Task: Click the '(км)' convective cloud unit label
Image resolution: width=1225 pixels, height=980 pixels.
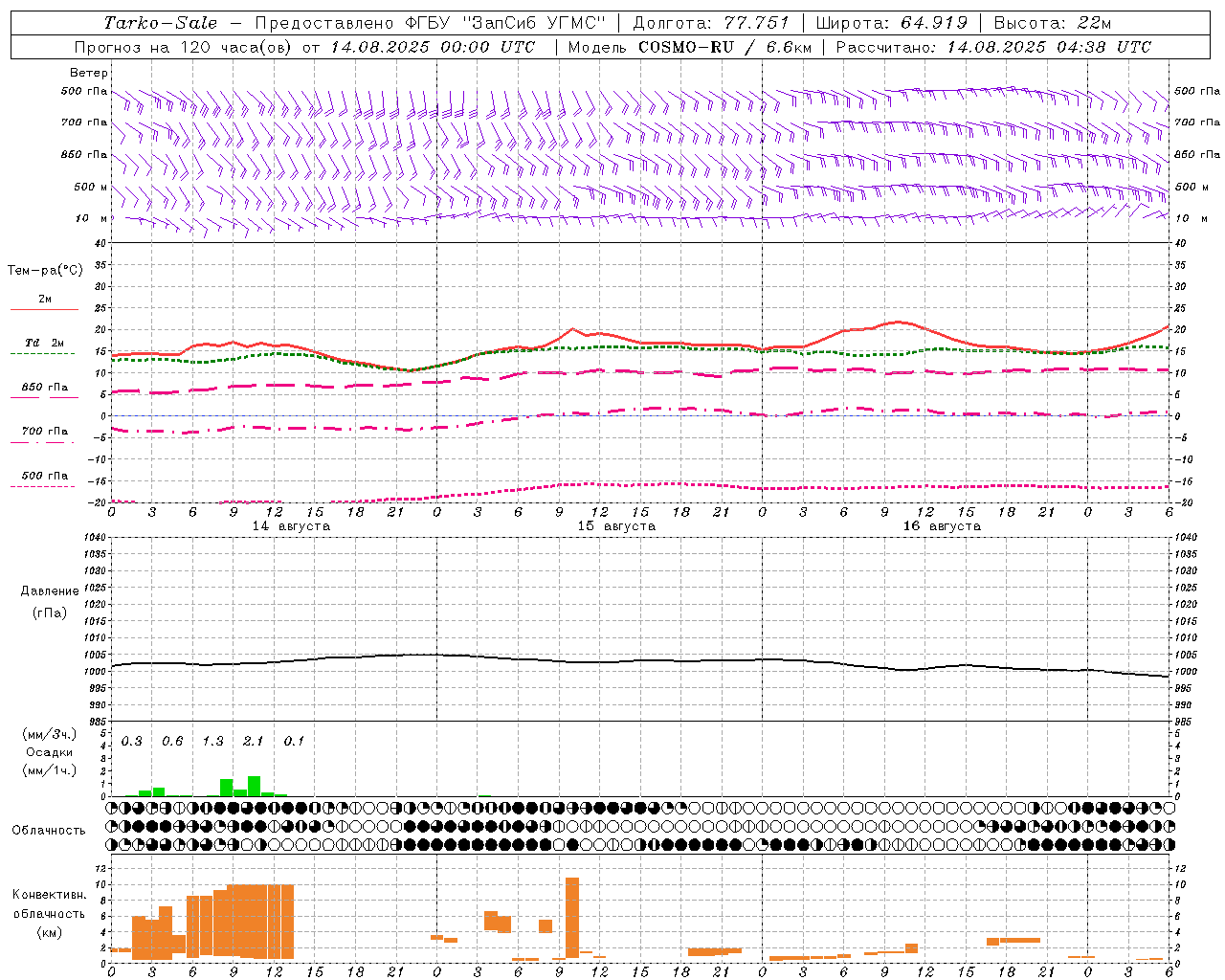Action: [49, 932]
